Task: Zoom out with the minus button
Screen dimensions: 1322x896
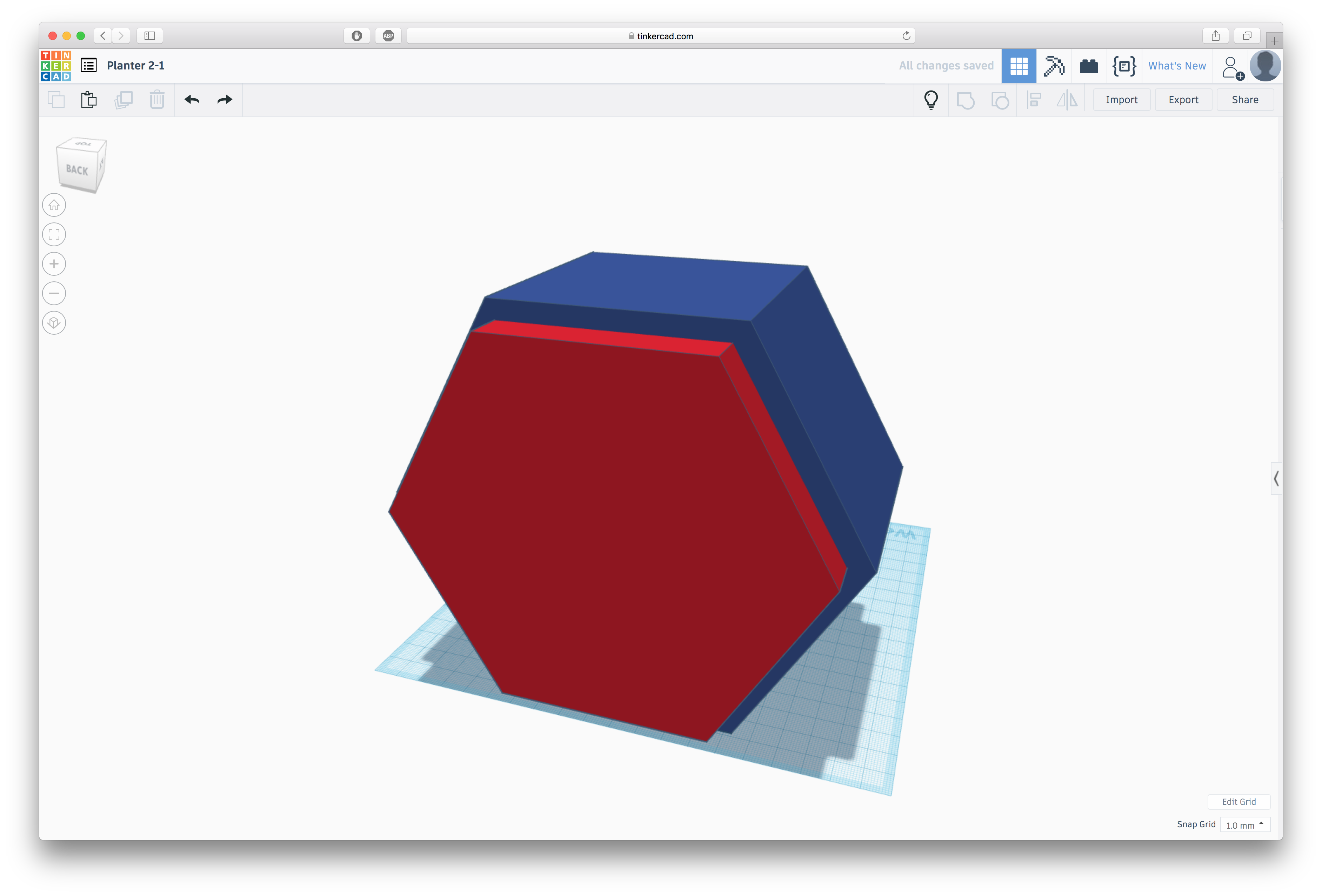Action: (x=54, y=294)
